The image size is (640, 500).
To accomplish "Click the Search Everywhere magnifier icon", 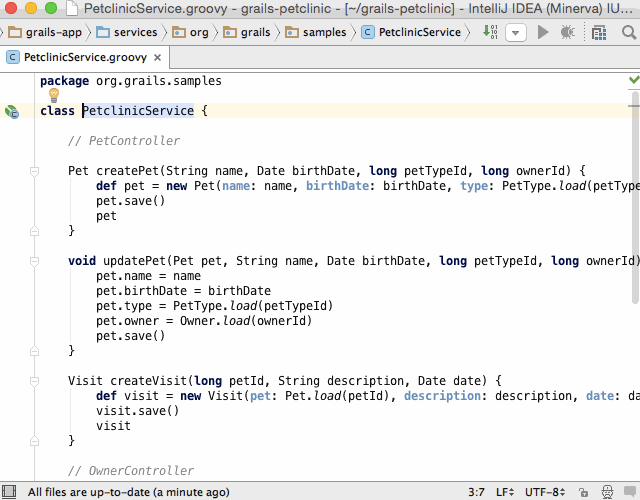I will [x=629, y=32].
